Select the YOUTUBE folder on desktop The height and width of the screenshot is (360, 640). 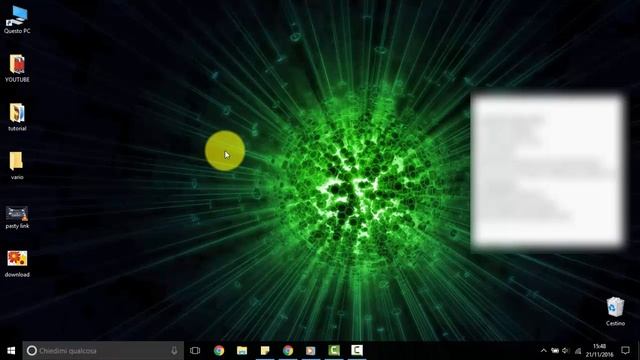(17, 68)
